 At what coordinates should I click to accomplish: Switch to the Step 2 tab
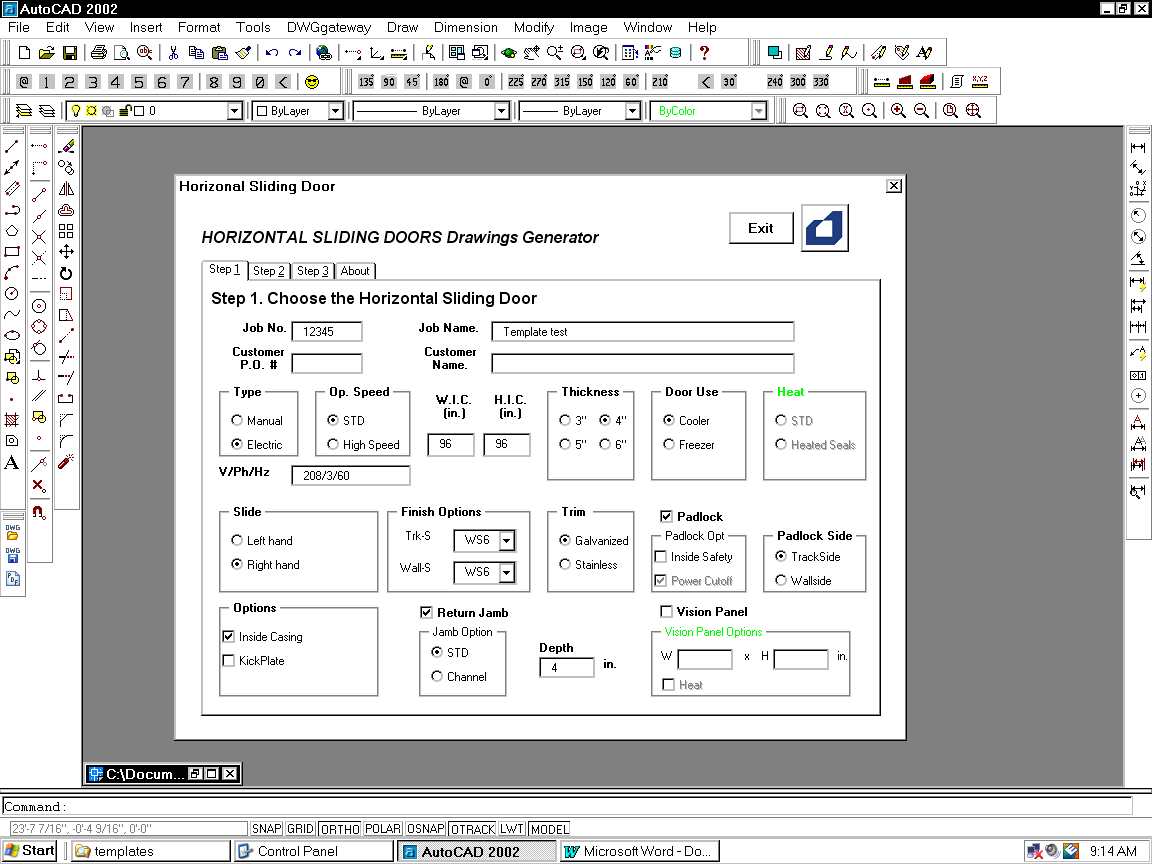tap(269, 271)
